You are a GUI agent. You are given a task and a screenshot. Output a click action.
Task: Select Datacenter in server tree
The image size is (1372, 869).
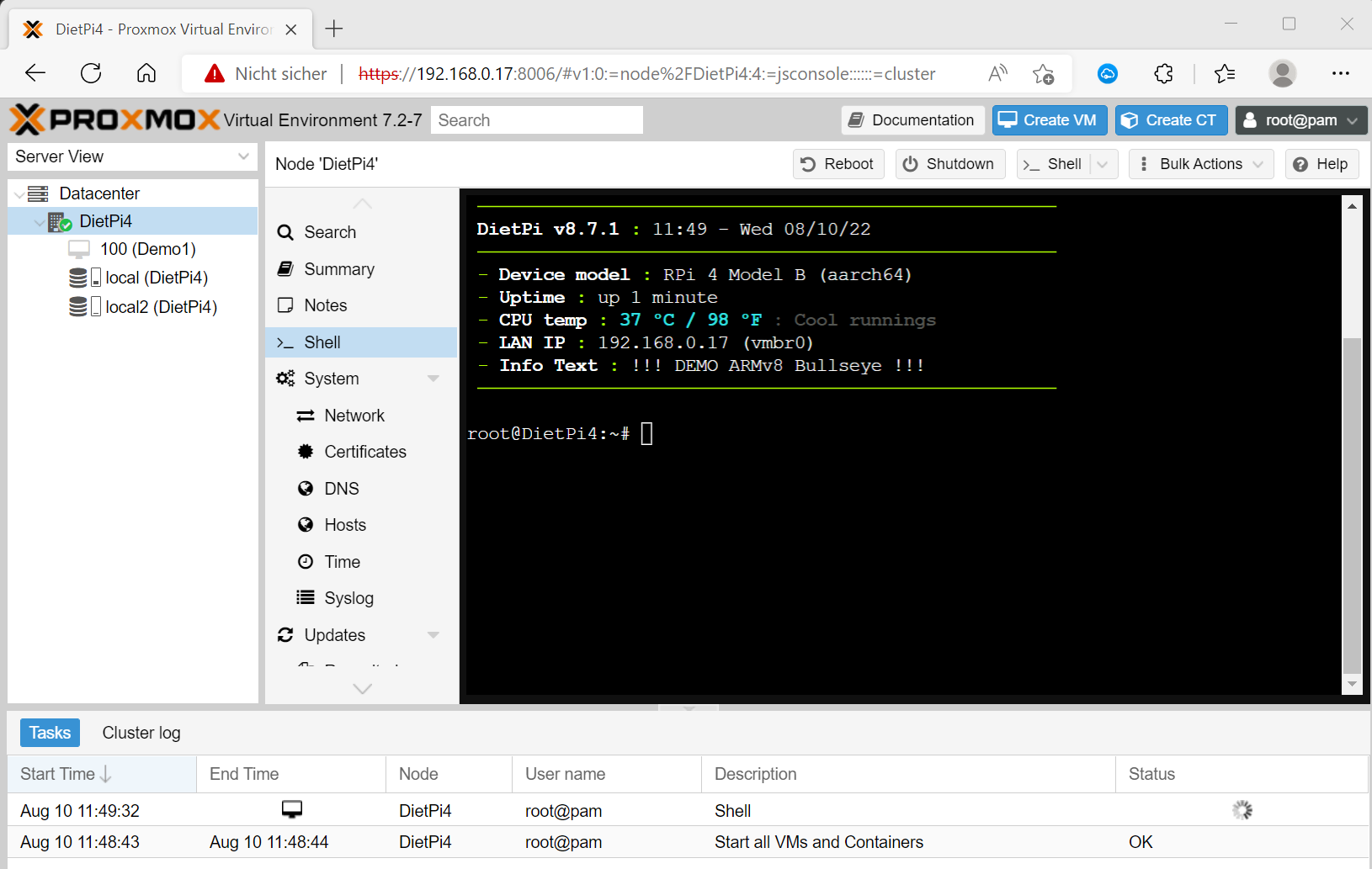click(x=99, y=193)
